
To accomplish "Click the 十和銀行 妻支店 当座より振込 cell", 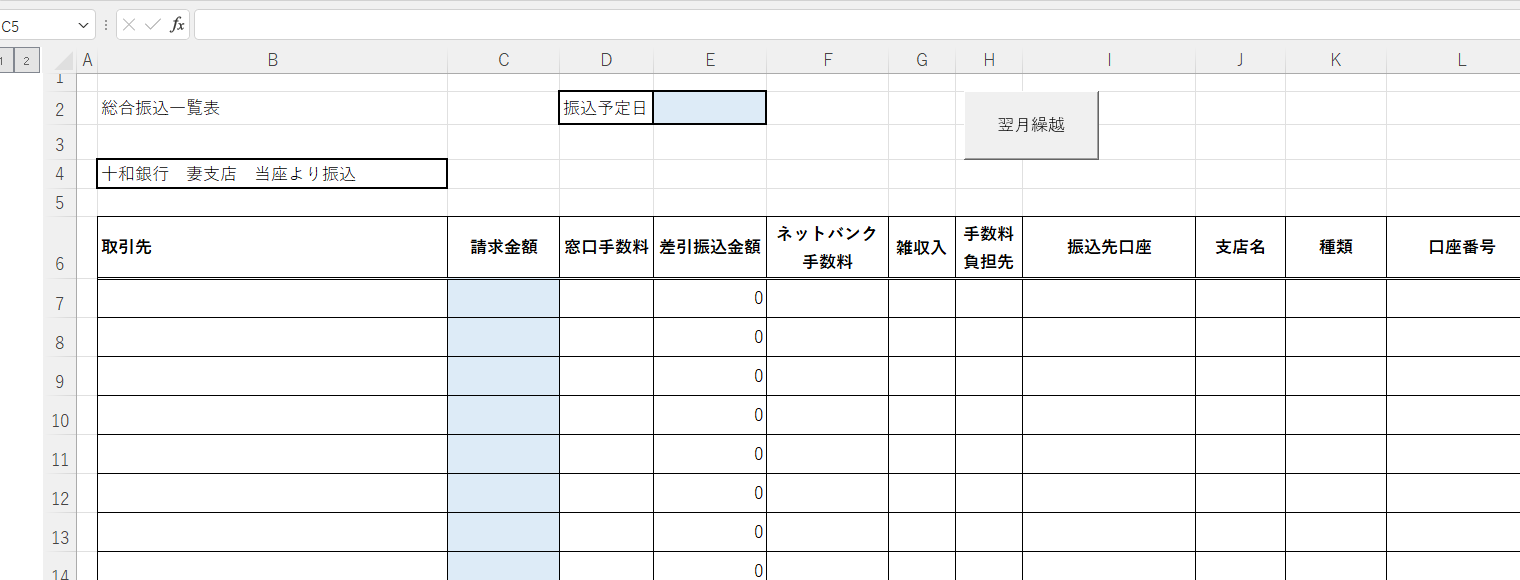I will [272, 174].
